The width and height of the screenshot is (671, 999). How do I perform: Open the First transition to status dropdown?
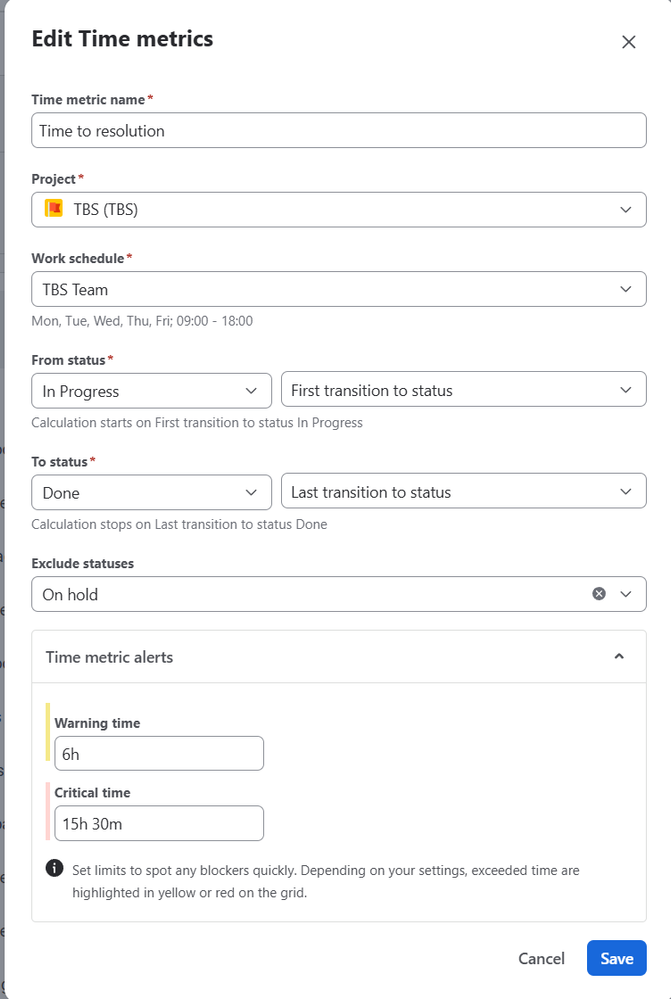(x=464, y=389)
